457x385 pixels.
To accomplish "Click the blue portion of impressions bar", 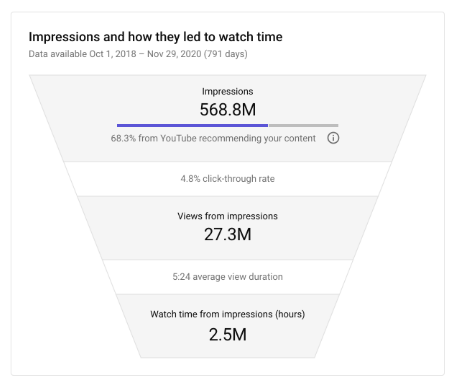I will coord(192,125).
